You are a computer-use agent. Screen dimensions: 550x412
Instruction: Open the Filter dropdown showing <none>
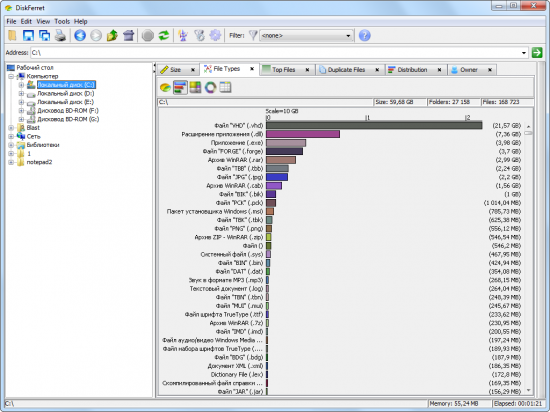(x=306, y=35)
